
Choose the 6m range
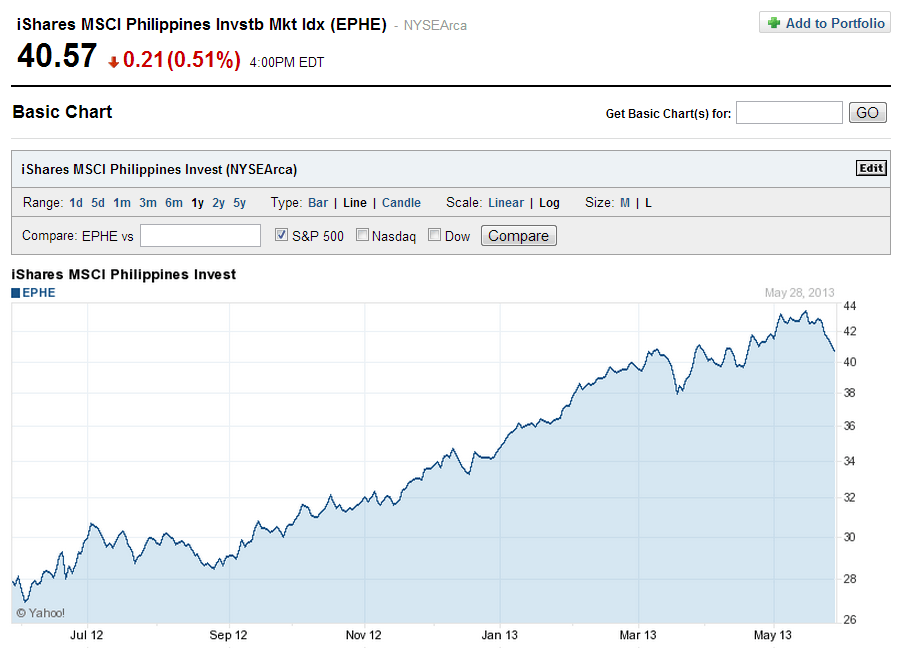coord(174,203)
